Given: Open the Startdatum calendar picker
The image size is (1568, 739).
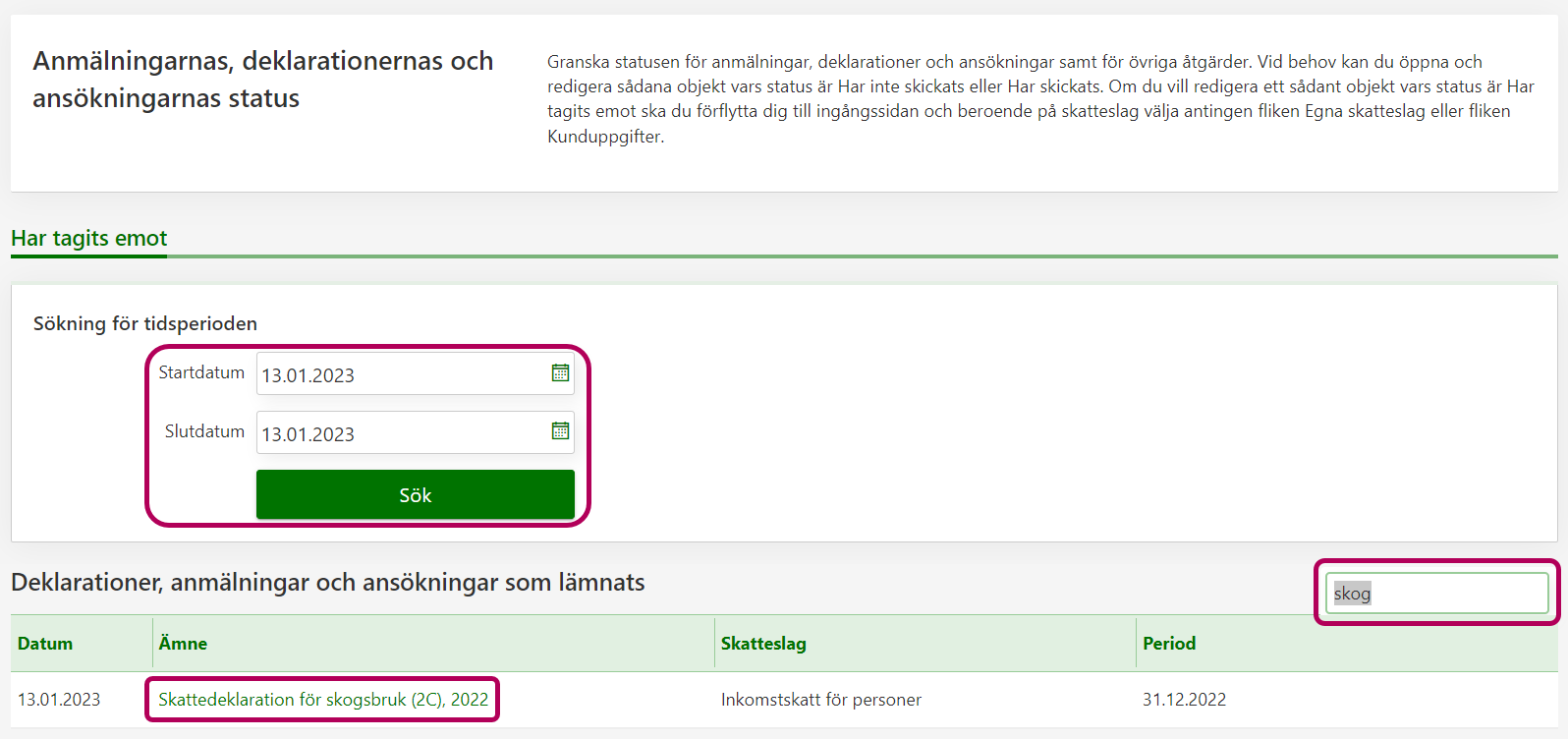Looking at the screenshot, I should tap(560, 373).
